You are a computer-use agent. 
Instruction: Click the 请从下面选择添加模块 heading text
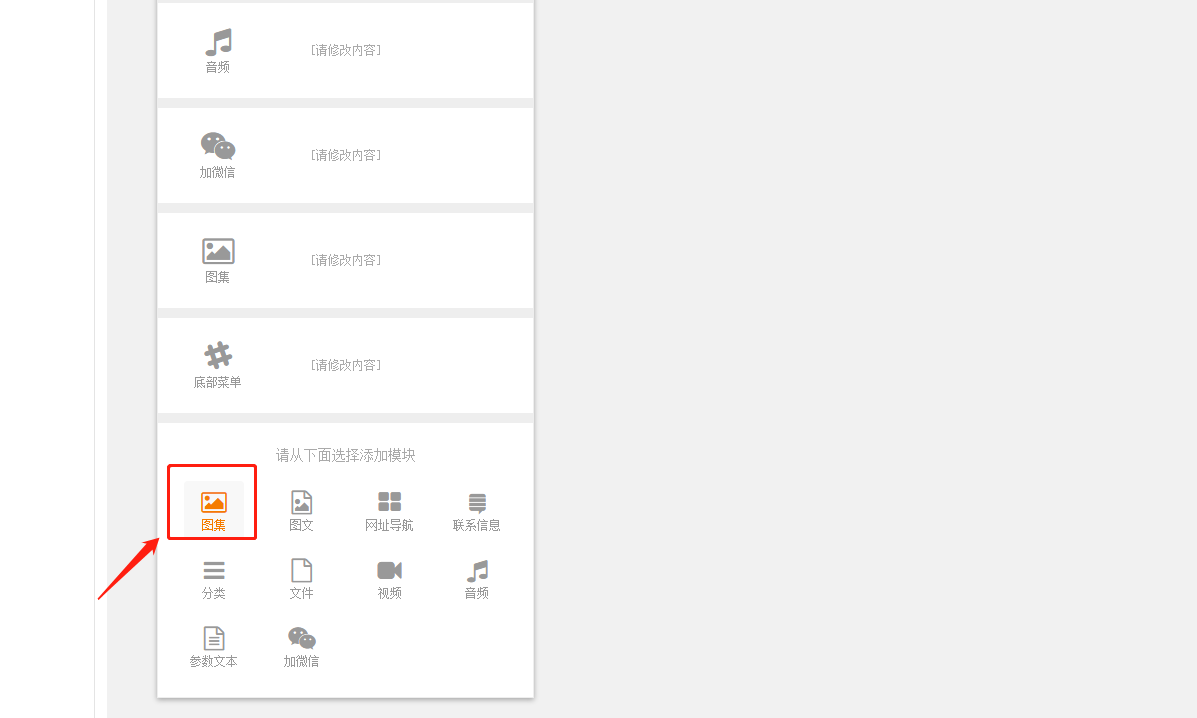tap(345, 455)
